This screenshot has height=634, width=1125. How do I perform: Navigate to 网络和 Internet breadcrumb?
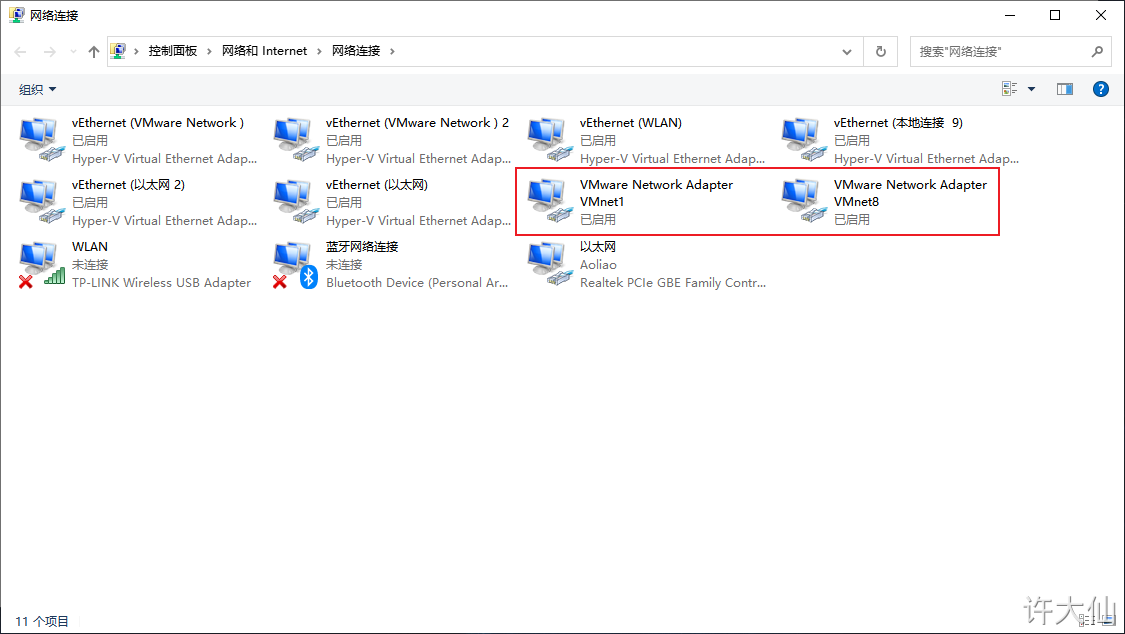pyautogui.click(x=265, y=51)
